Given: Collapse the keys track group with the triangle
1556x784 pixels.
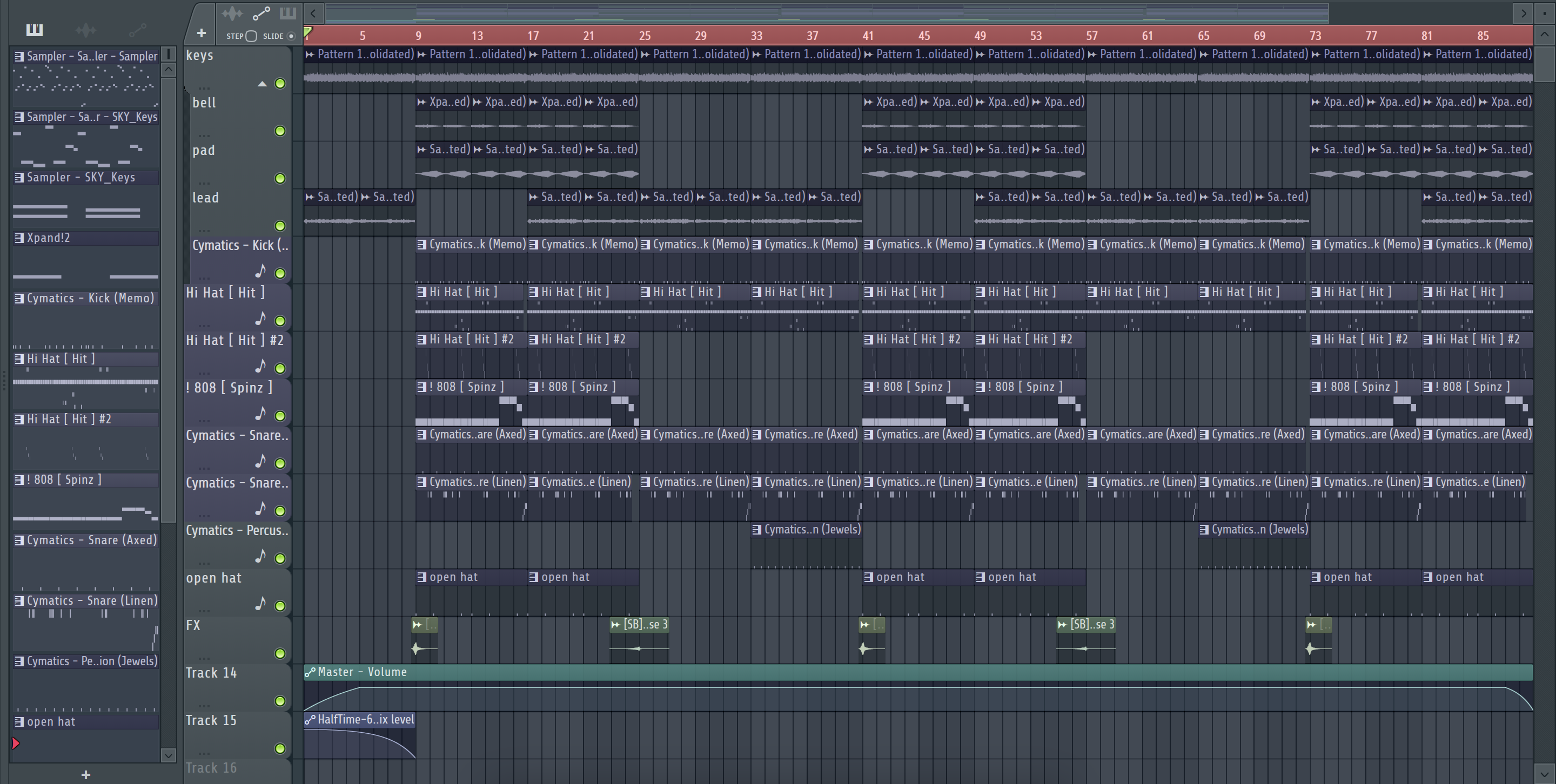Looking at the screenshot, I should [x=262, y=84].
